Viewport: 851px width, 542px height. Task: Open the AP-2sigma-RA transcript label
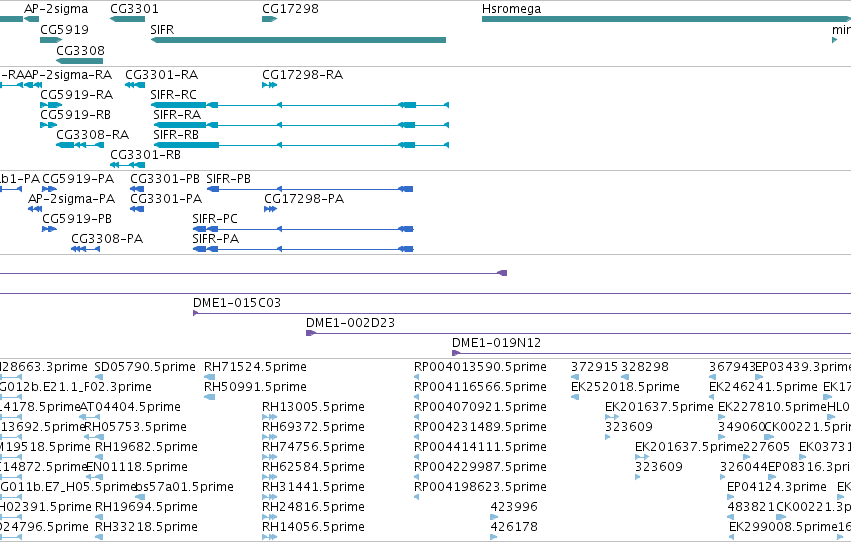[x=68, y=75]
